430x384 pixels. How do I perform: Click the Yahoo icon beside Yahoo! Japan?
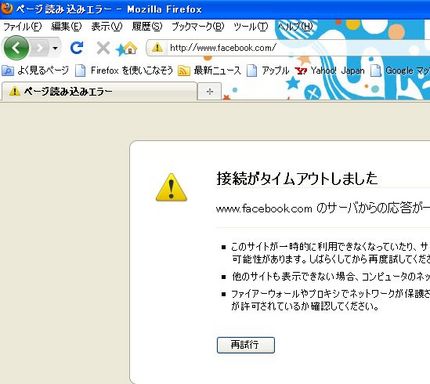[x=301, y=71]
